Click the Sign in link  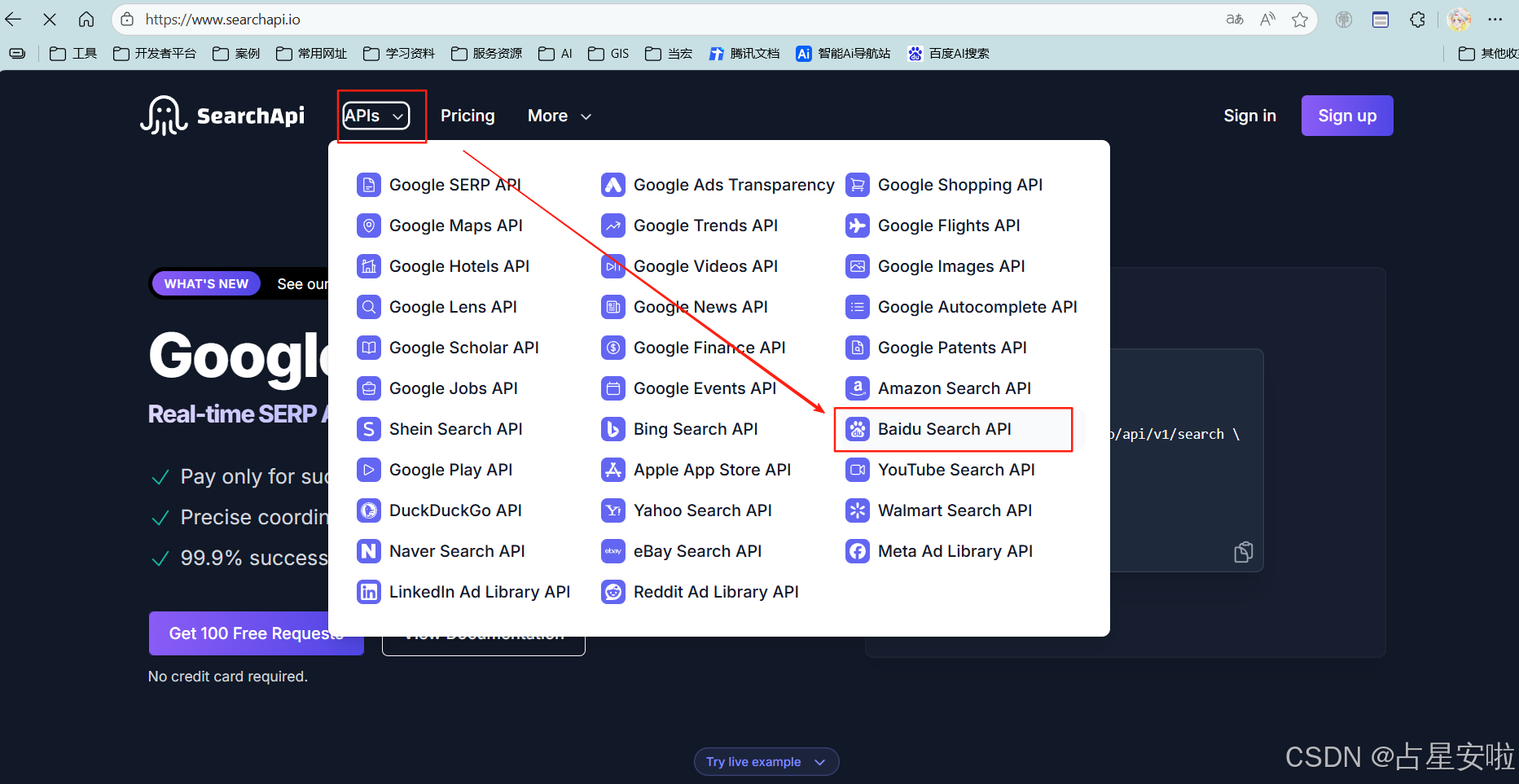[1249, 116]
